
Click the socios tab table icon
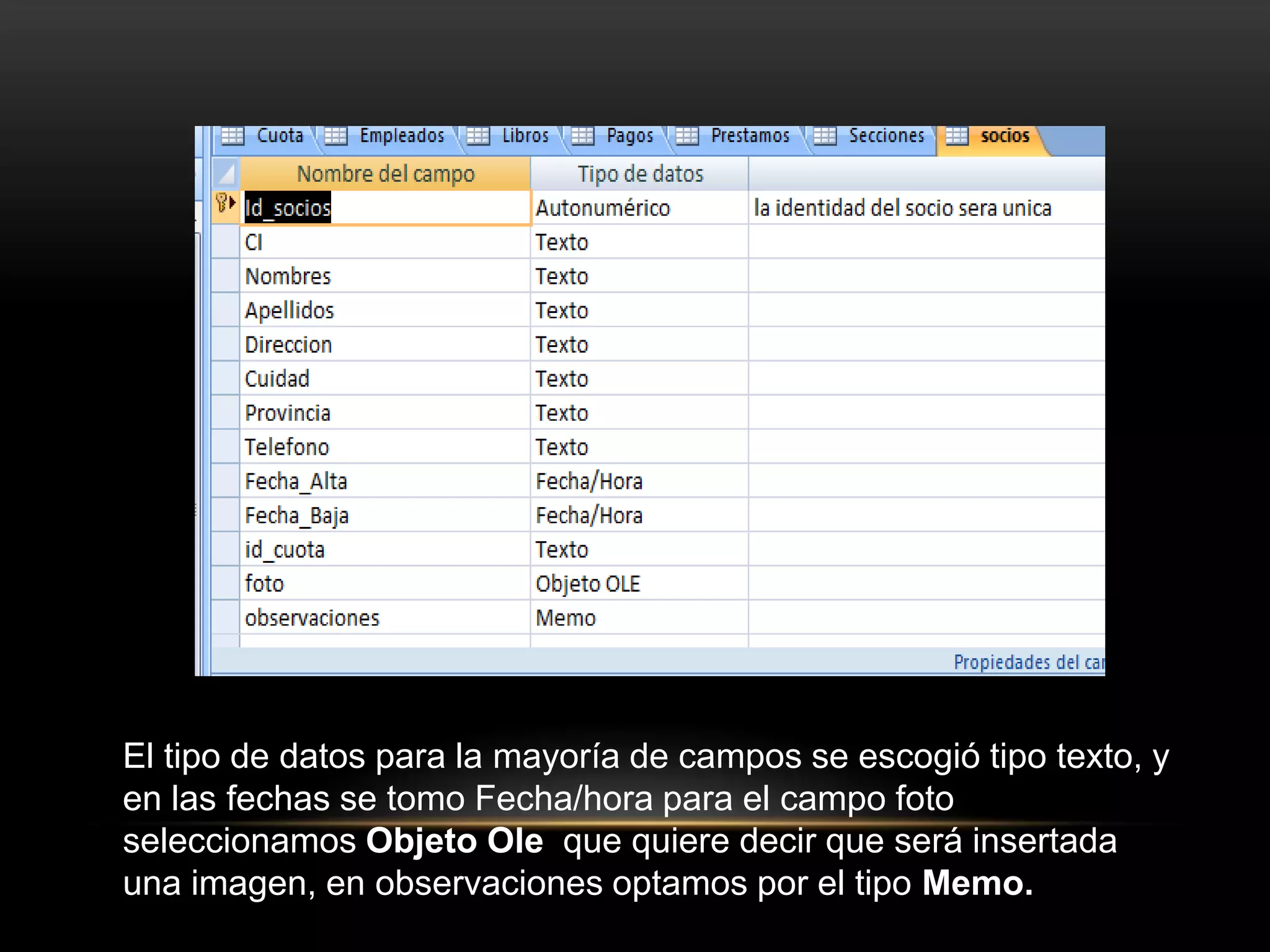coord(956,136)
